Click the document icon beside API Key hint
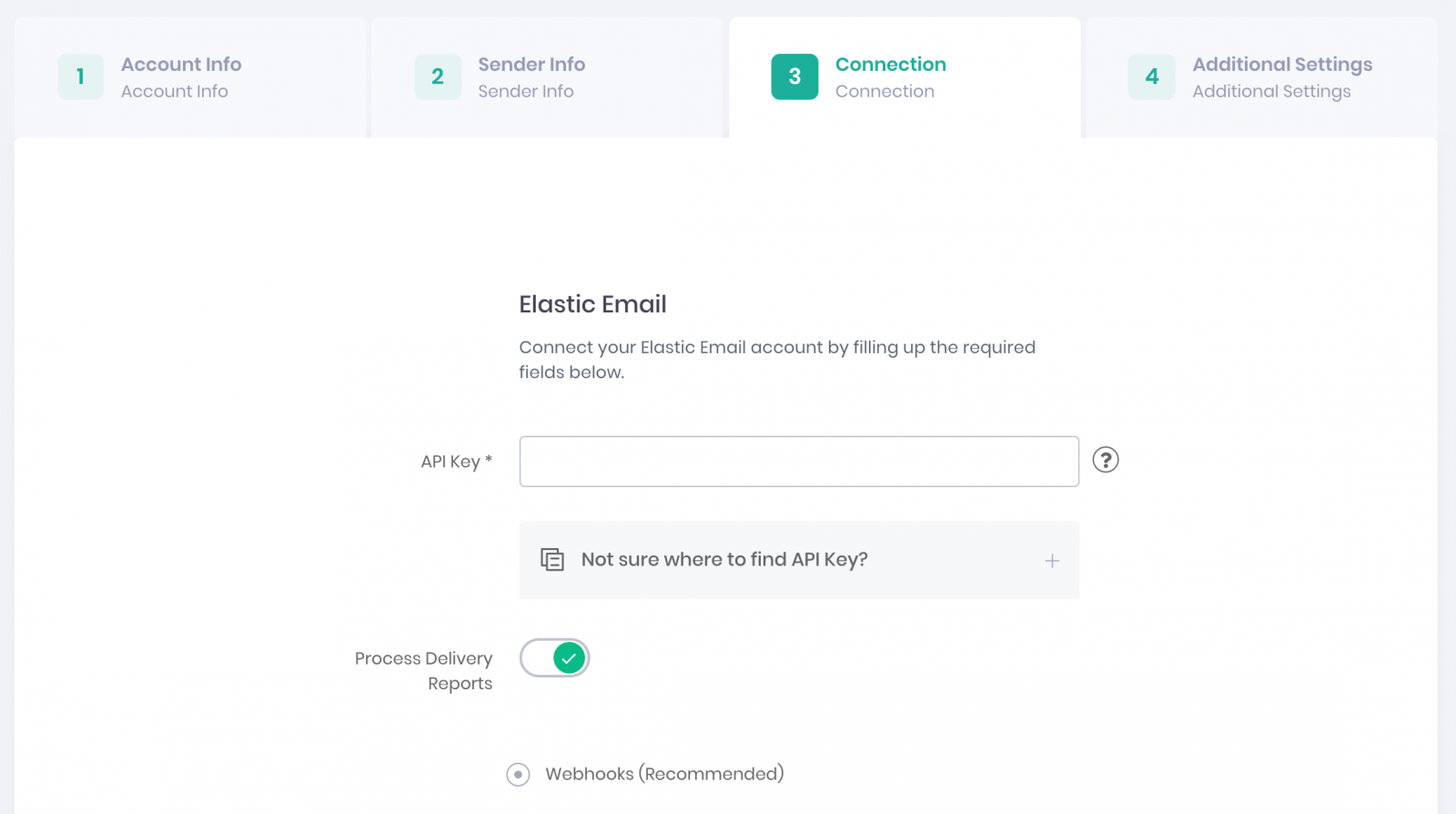 coord(552,559)
